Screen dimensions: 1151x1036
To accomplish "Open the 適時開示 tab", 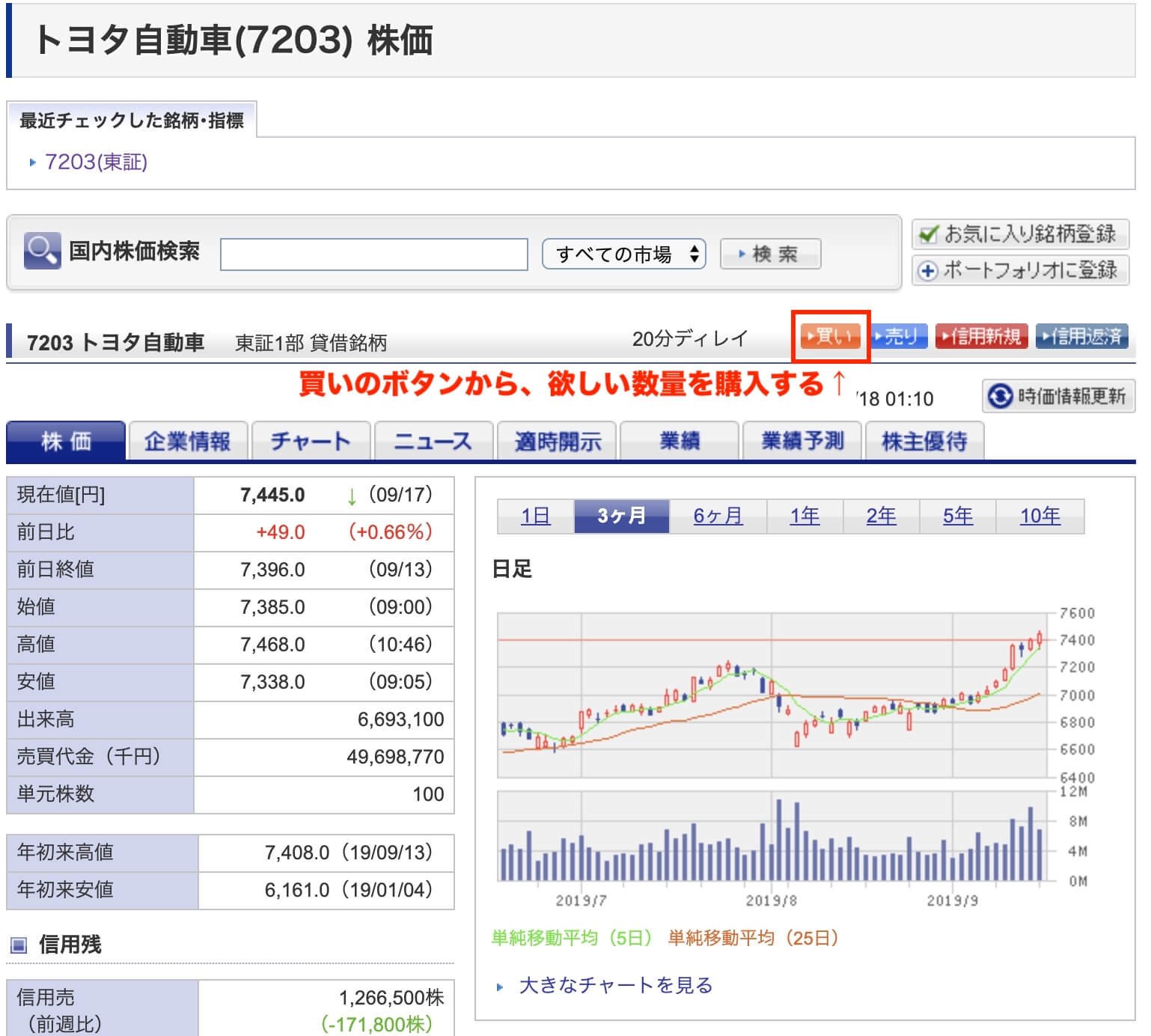I will coord(556,442).
